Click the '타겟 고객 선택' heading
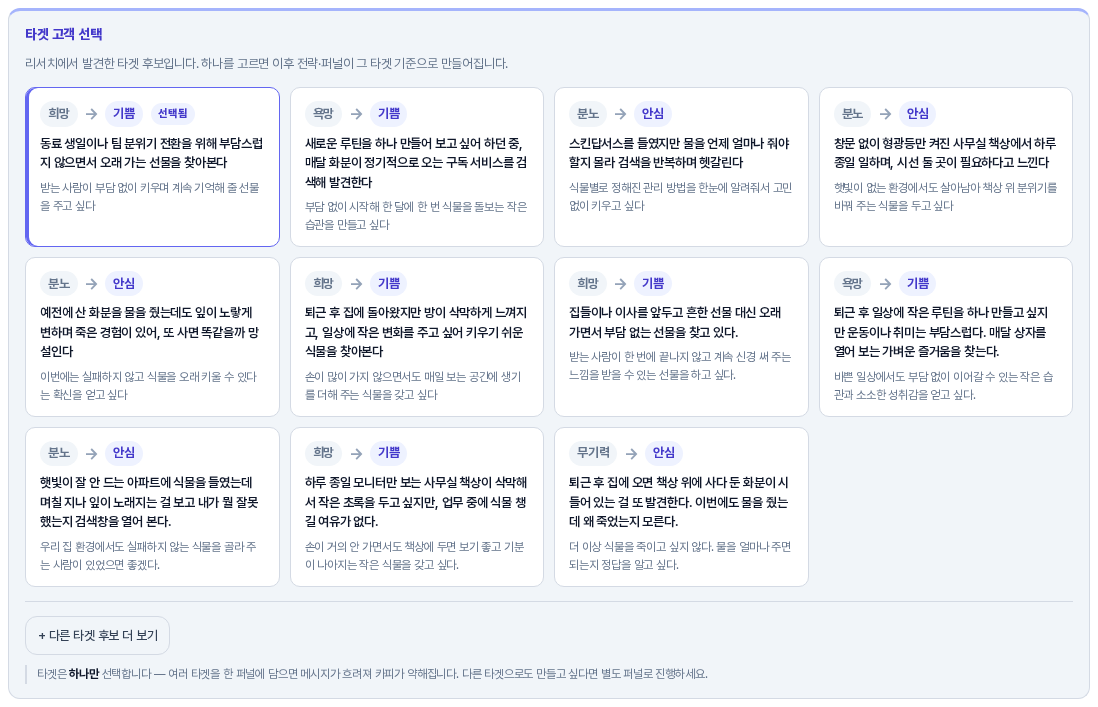 pos(64,34)
